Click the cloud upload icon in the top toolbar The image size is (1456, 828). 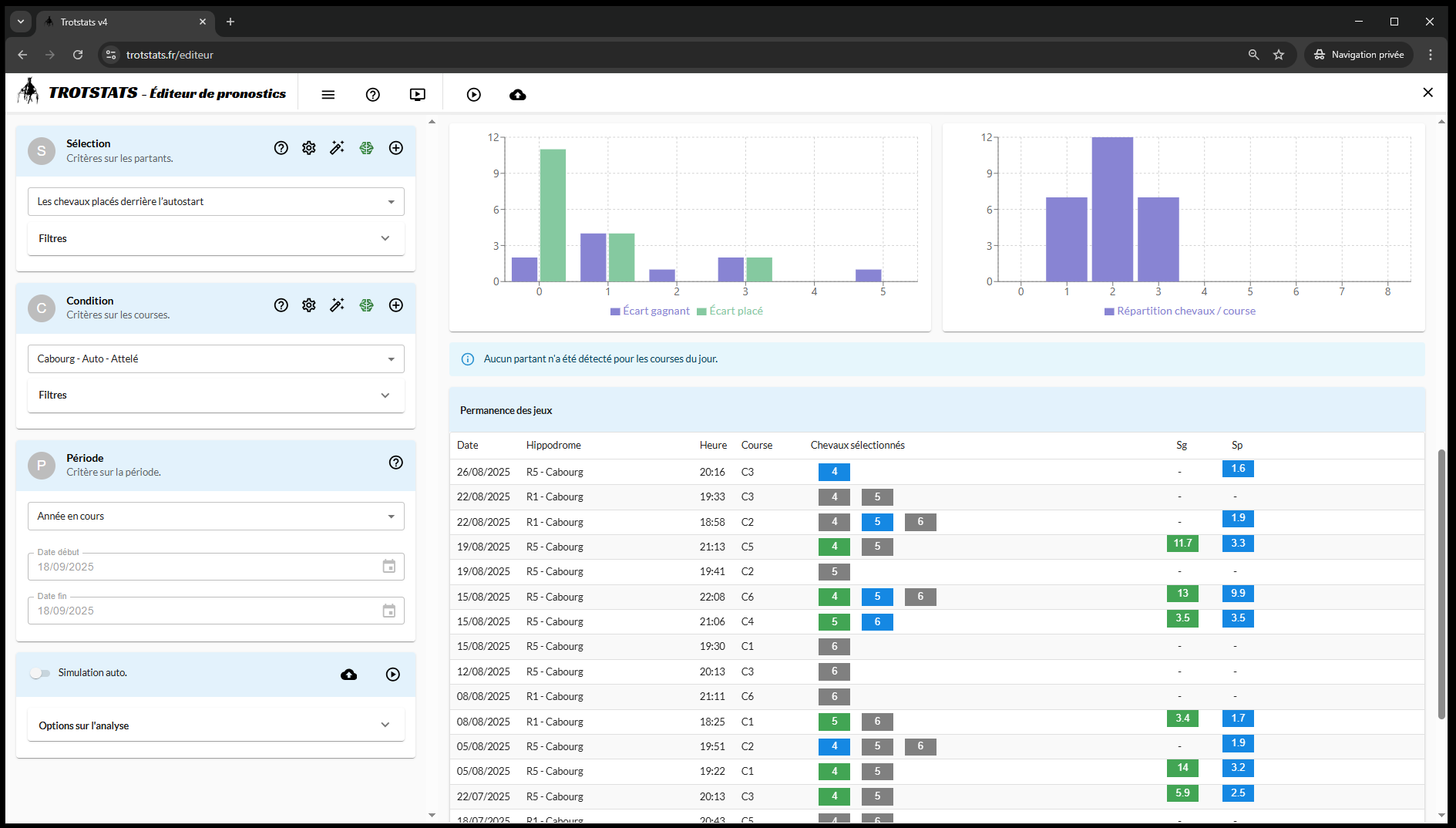[x=518, y=95]
